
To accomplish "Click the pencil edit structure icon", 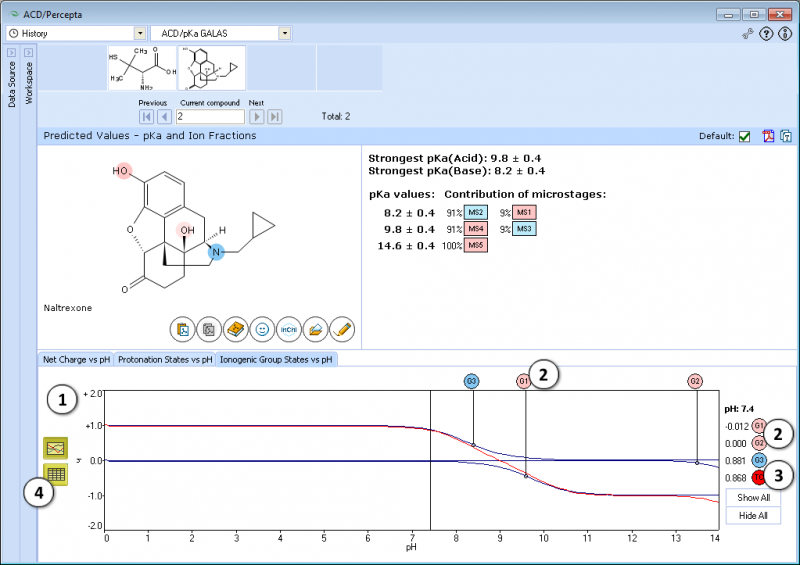I will point(342,330).
